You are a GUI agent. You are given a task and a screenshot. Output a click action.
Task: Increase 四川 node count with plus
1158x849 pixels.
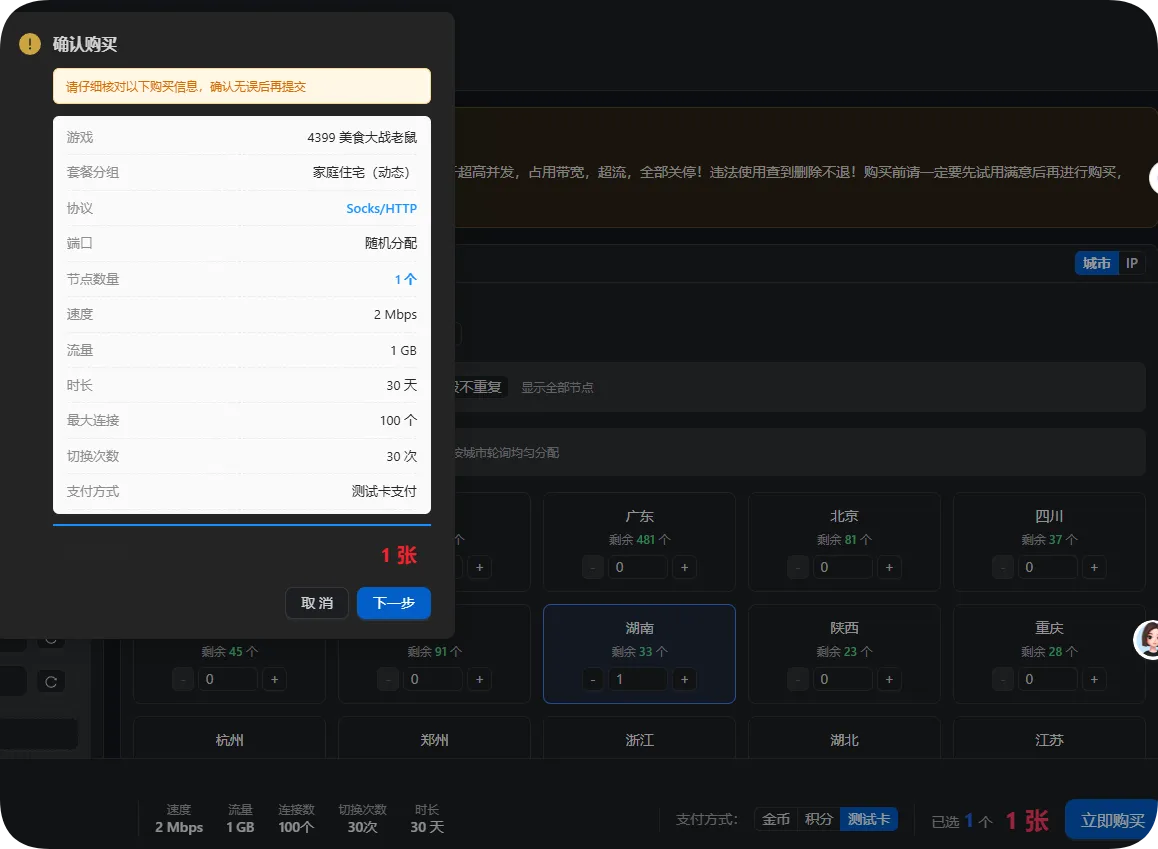click(1094, 568)
